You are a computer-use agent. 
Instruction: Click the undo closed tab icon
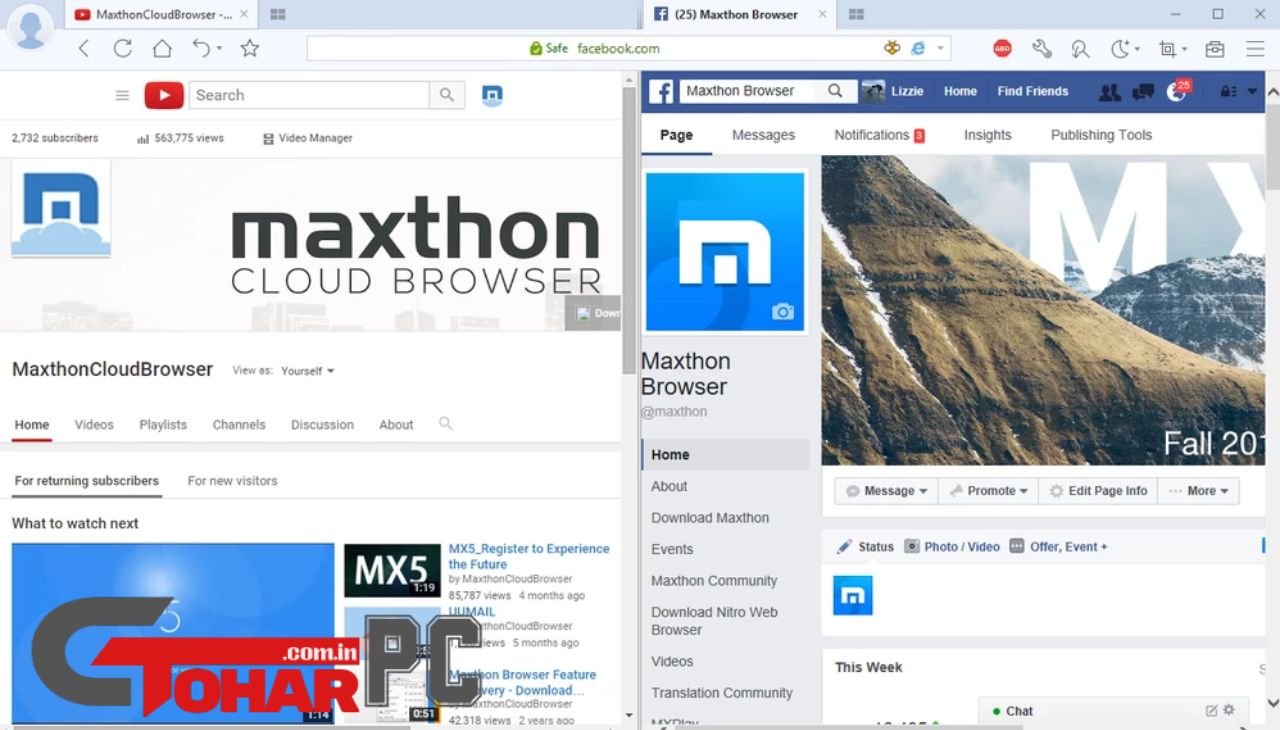(x=201, y=48)
